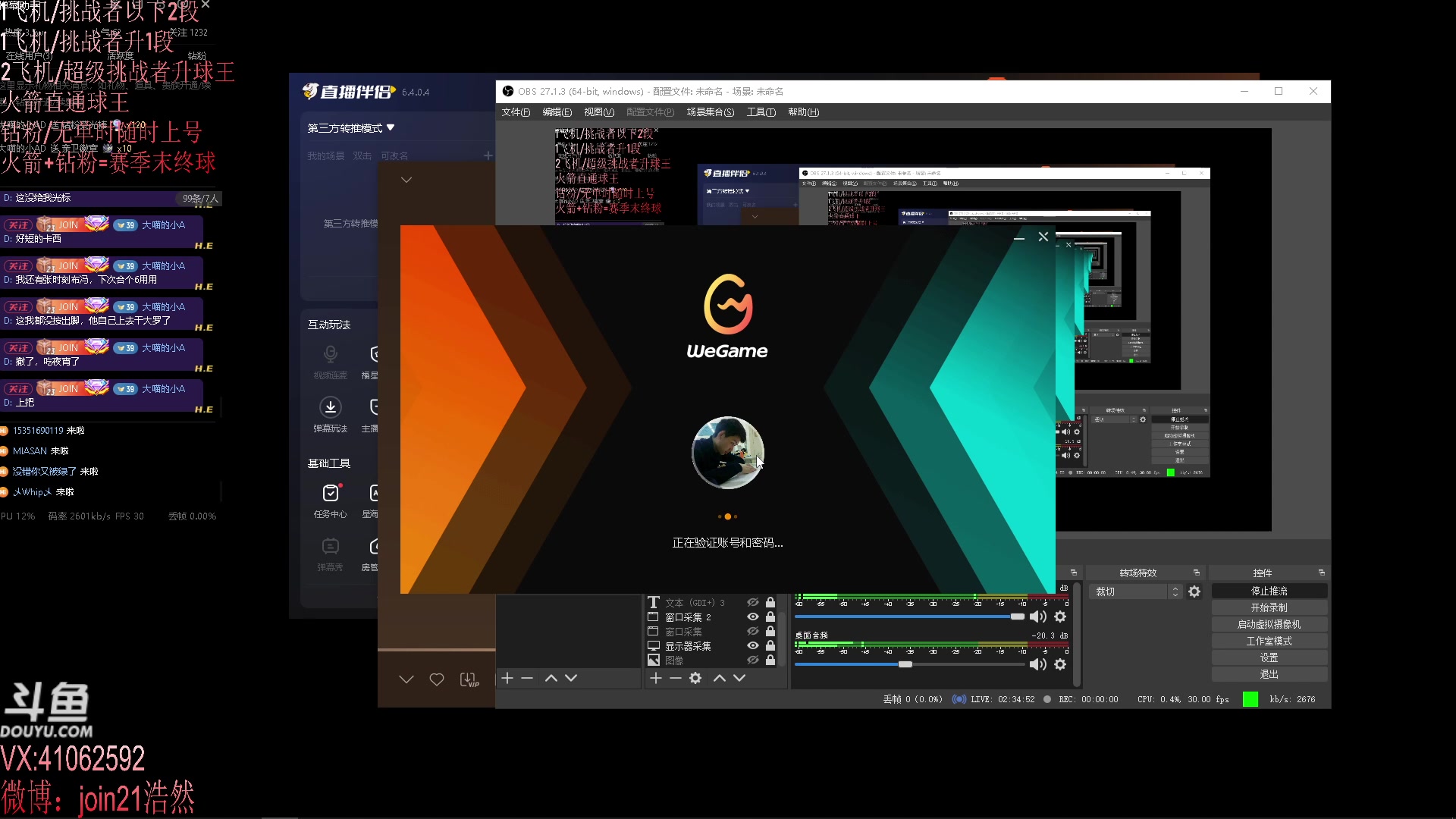Minimize the WeGame login window
This screenshot has height=819, width=1456.
click(1019, 237)
